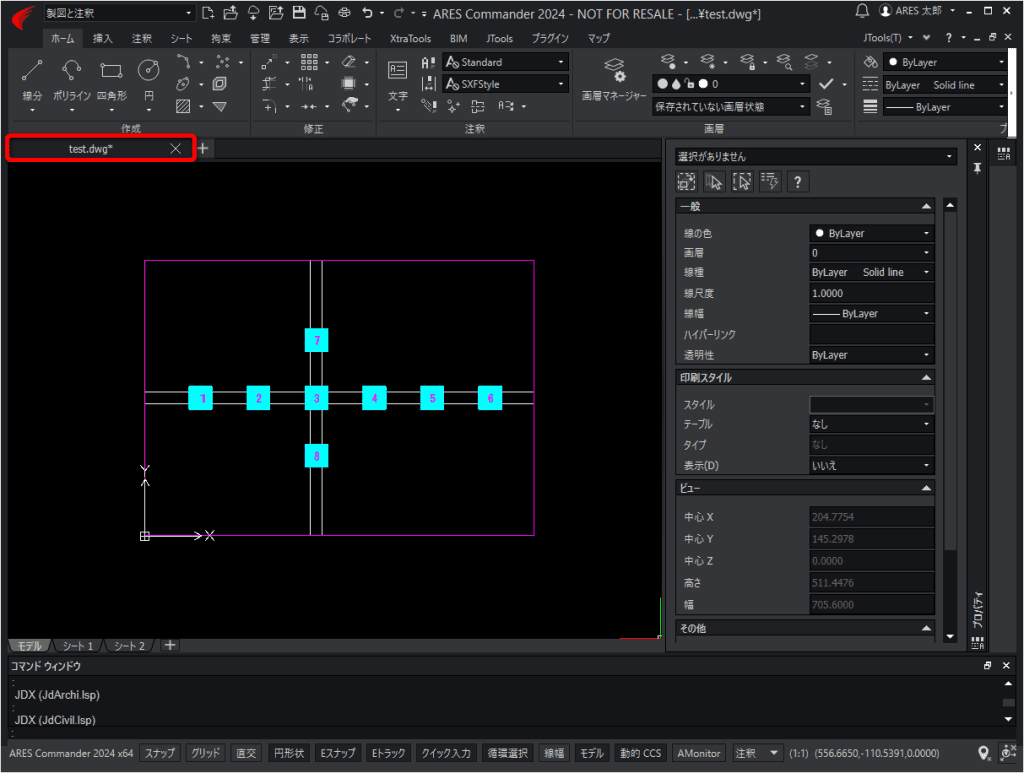Open the workspace dropdown 製図と注釈
The height and width of the screenshot is (773, 1024).
119,12
